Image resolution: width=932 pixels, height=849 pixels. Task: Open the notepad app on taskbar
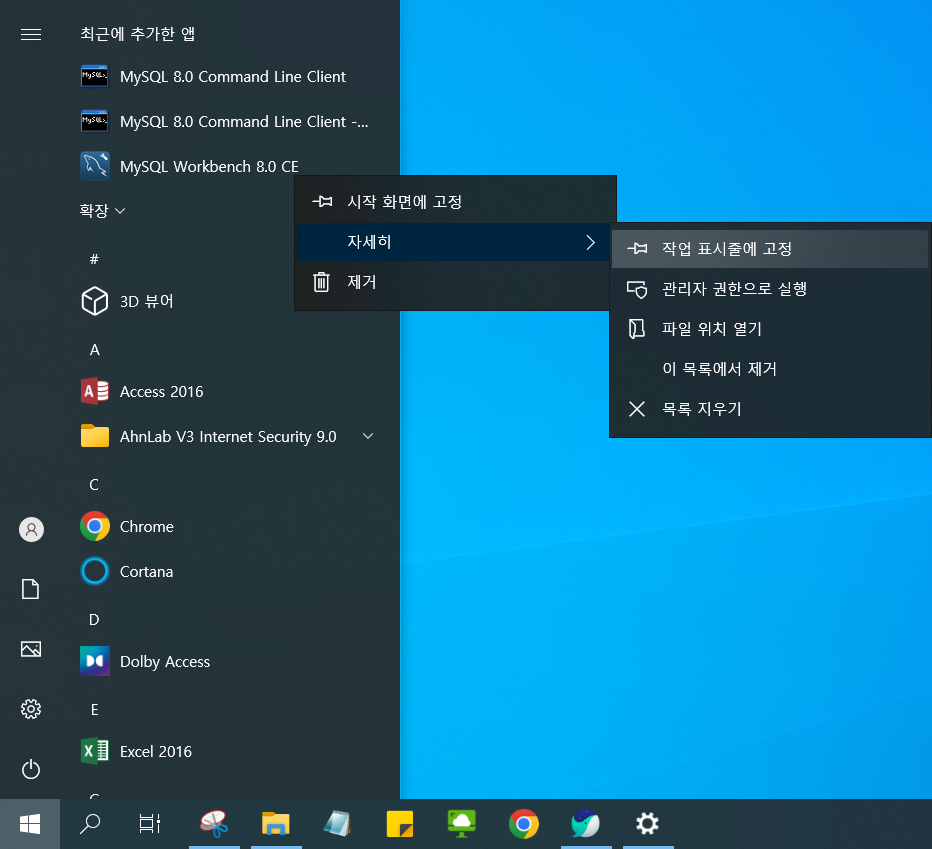click(338, 824)
